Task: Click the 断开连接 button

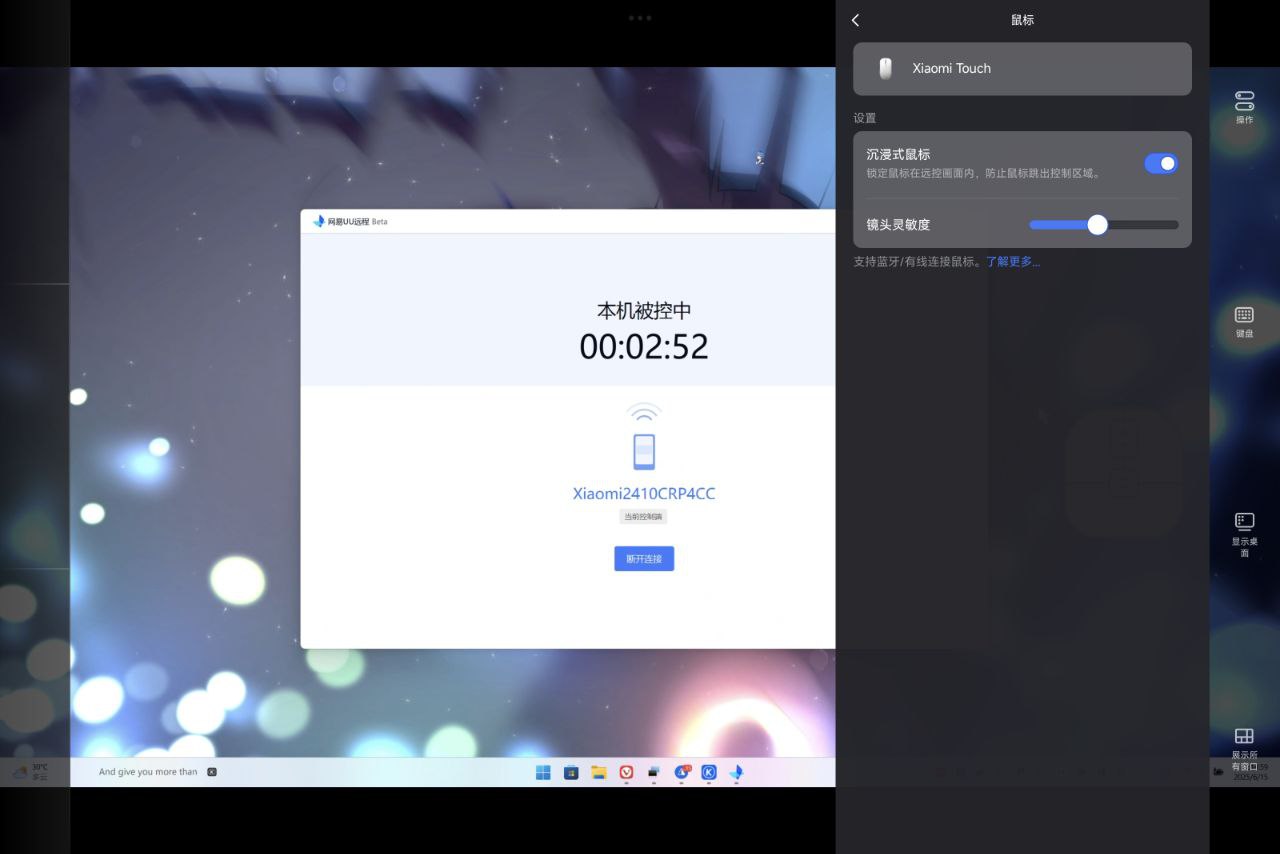Action: (644, 559)
